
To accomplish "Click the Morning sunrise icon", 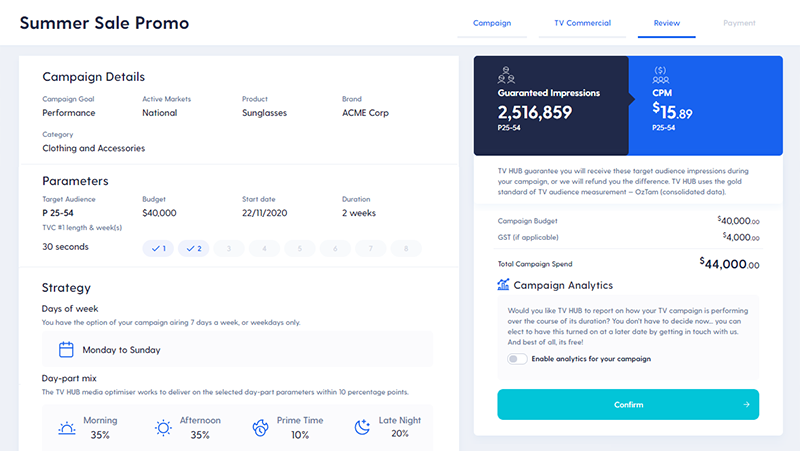I will [67, 428].
